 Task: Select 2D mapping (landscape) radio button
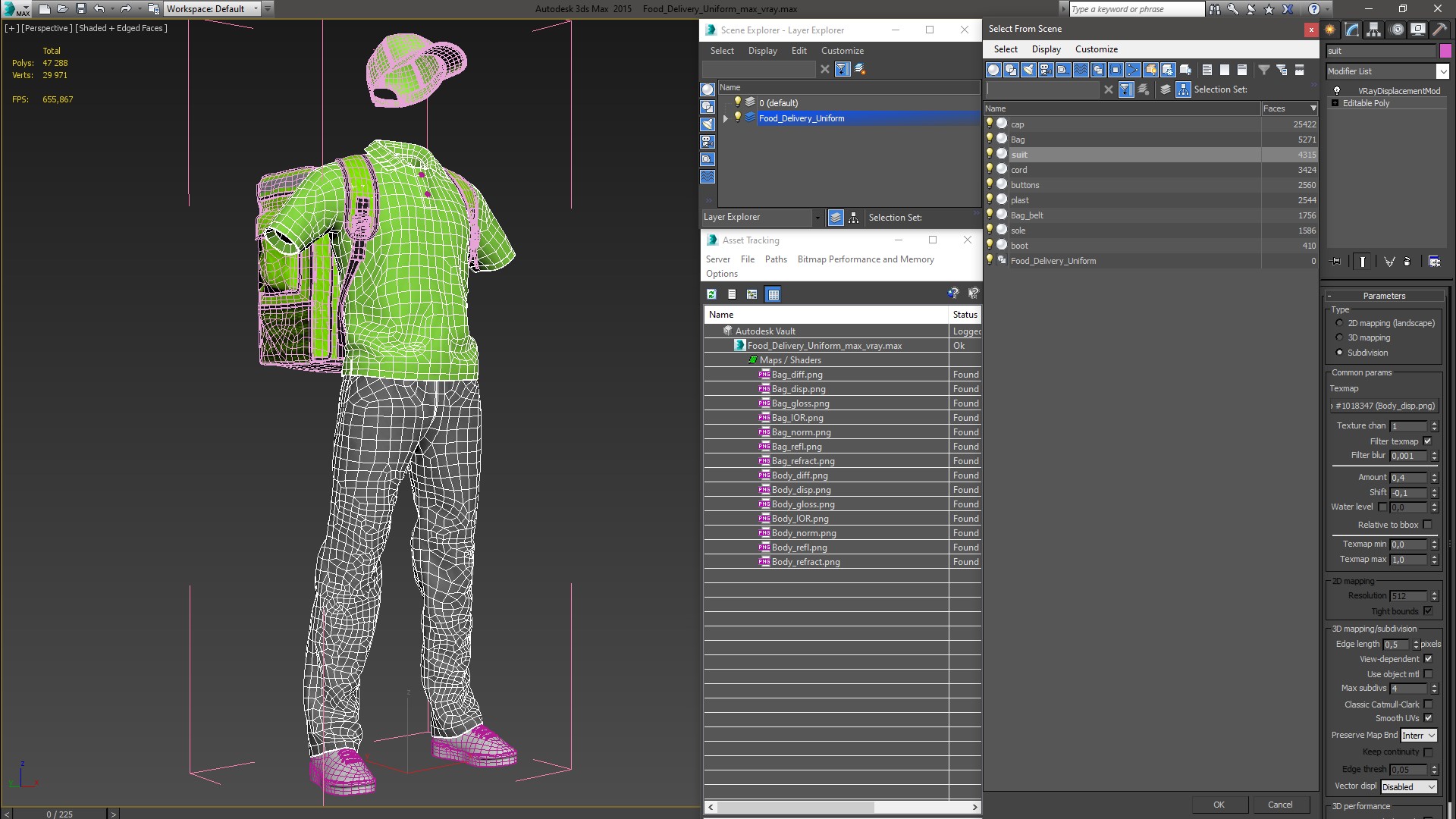coord(1340,323)
